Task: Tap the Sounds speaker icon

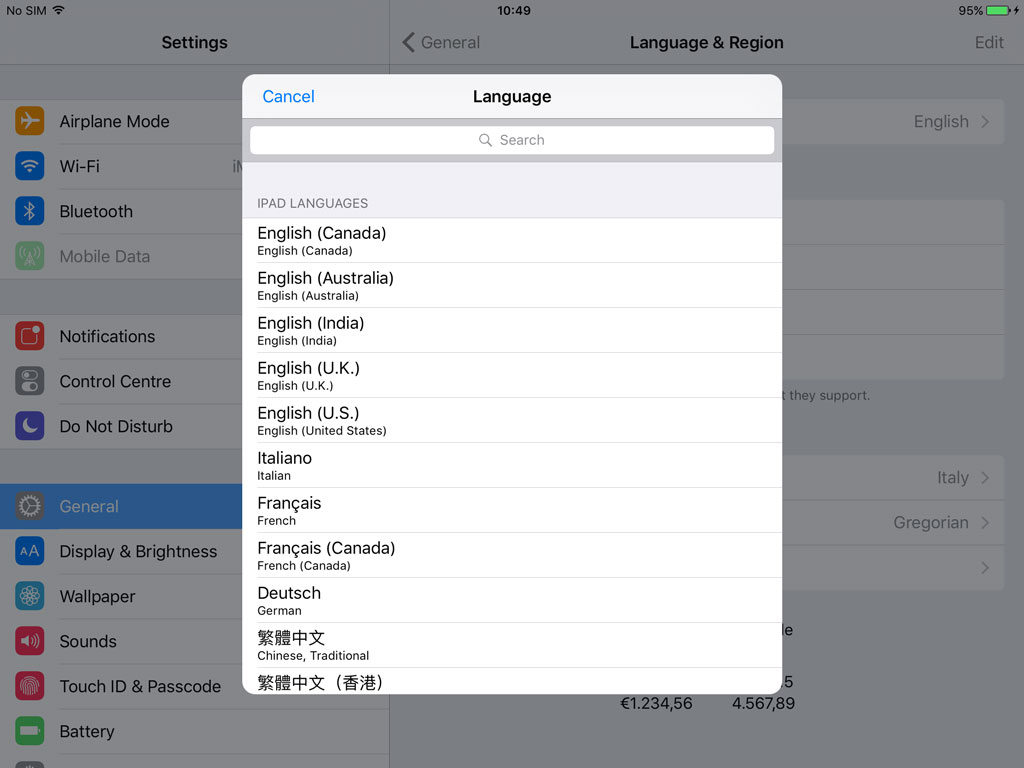Action: click(x=30, y=641)
